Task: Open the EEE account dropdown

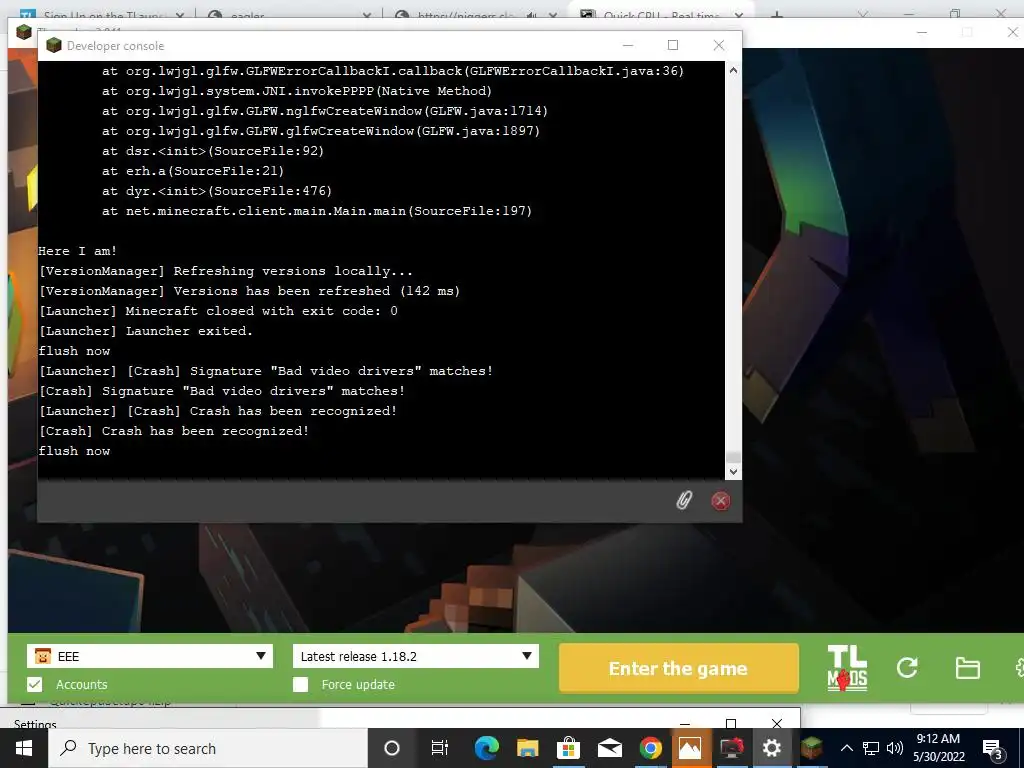Action: tap(150, 656)
